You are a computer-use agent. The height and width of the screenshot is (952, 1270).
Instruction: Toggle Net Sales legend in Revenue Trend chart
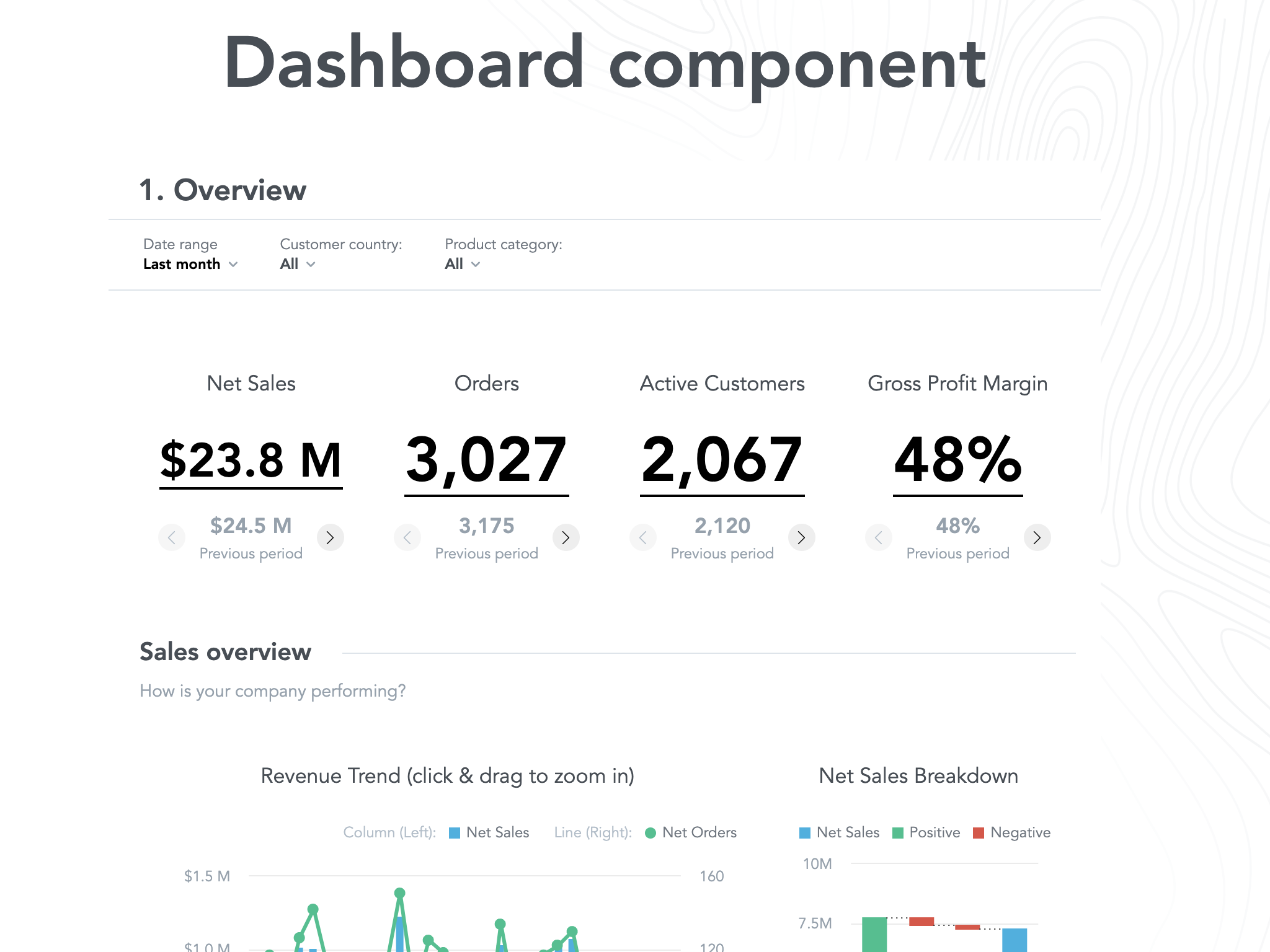[x=489, y=832]
